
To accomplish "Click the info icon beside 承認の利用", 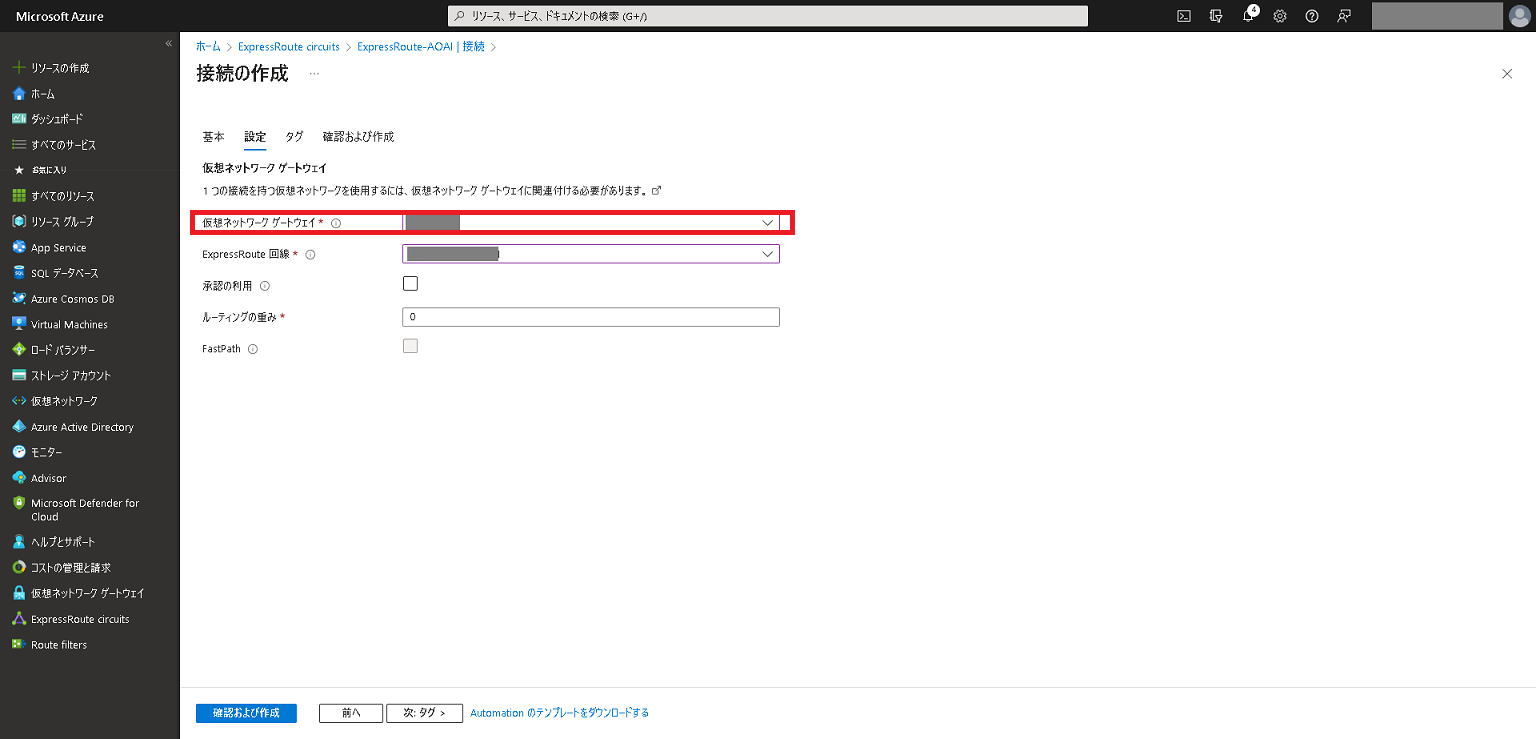I will pyautogui.click(x=264, y=286).
